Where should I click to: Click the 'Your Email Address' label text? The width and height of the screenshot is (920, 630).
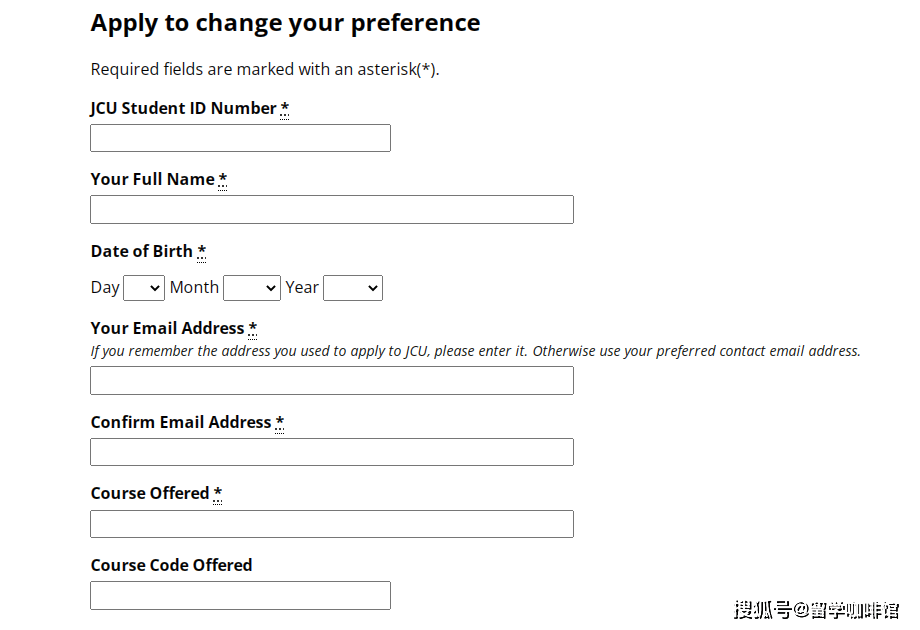(x=167, y=328)
